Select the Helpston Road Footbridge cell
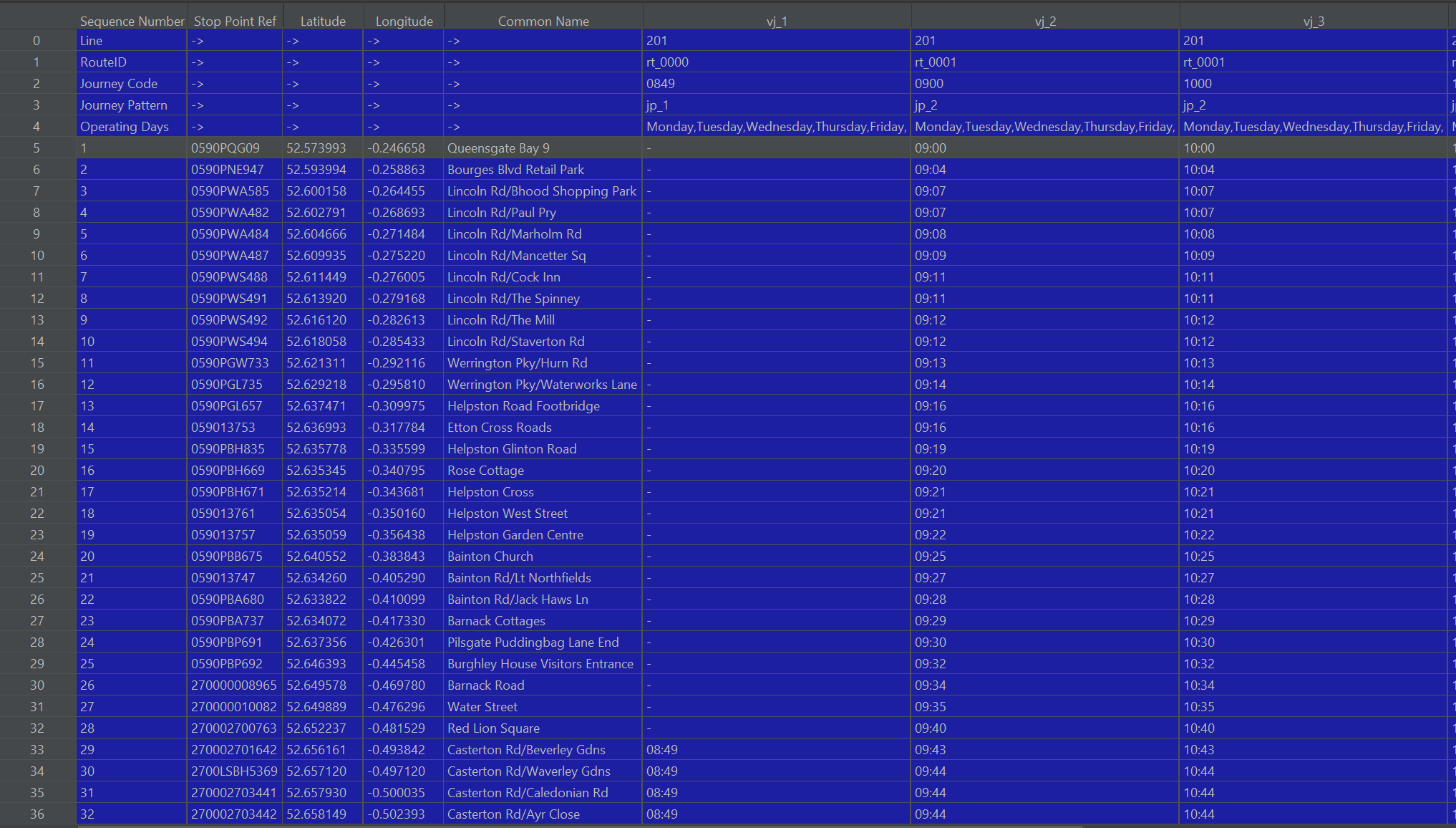This screenshot has height=828, width=1456. pos(543,406)
